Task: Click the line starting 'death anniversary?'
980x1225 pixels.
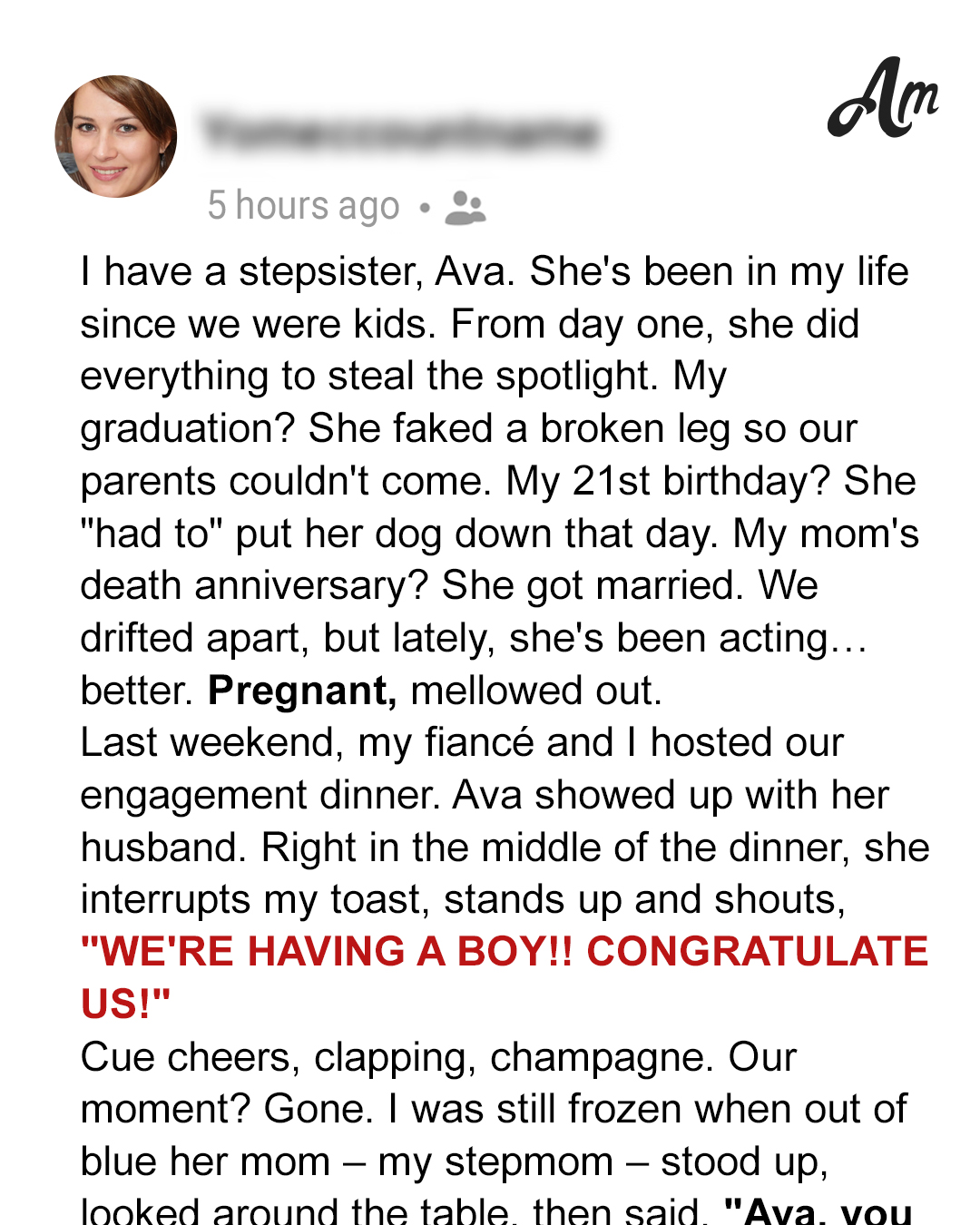Action: click(449, 586)
